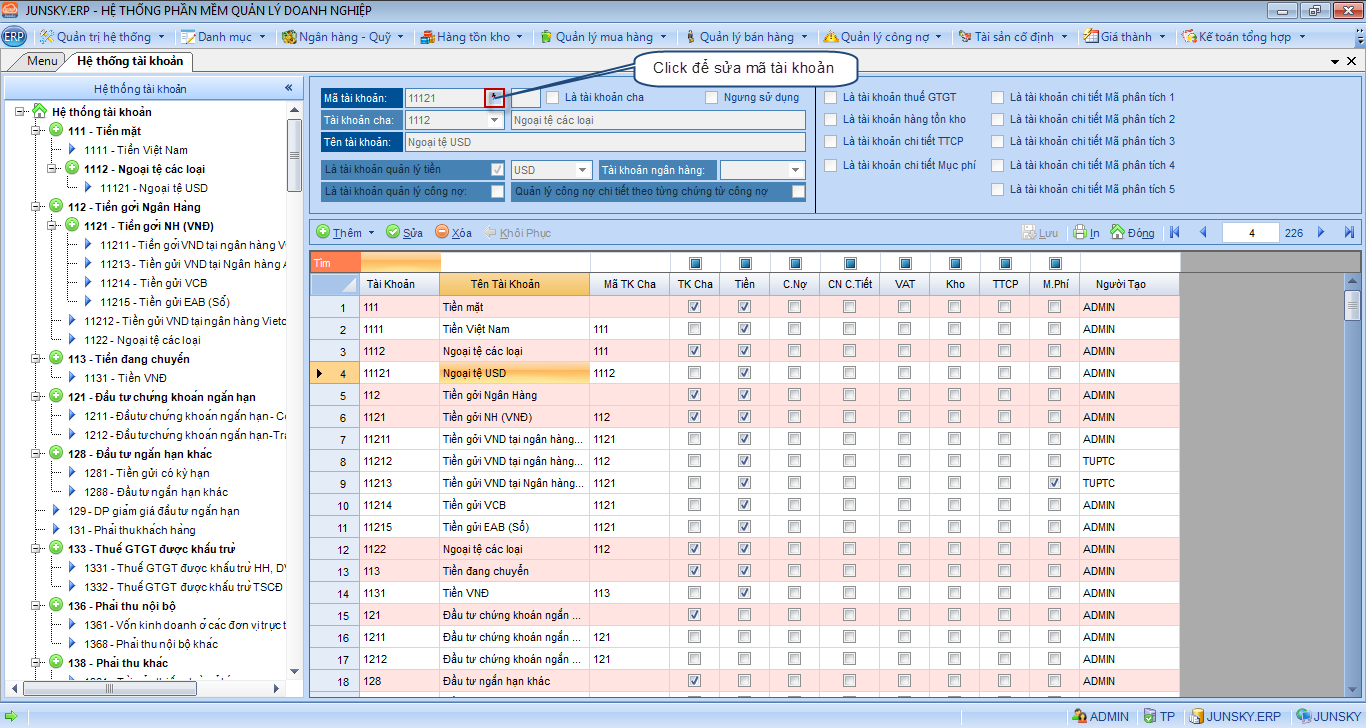Click the Sửa edit button

(404, 233)
